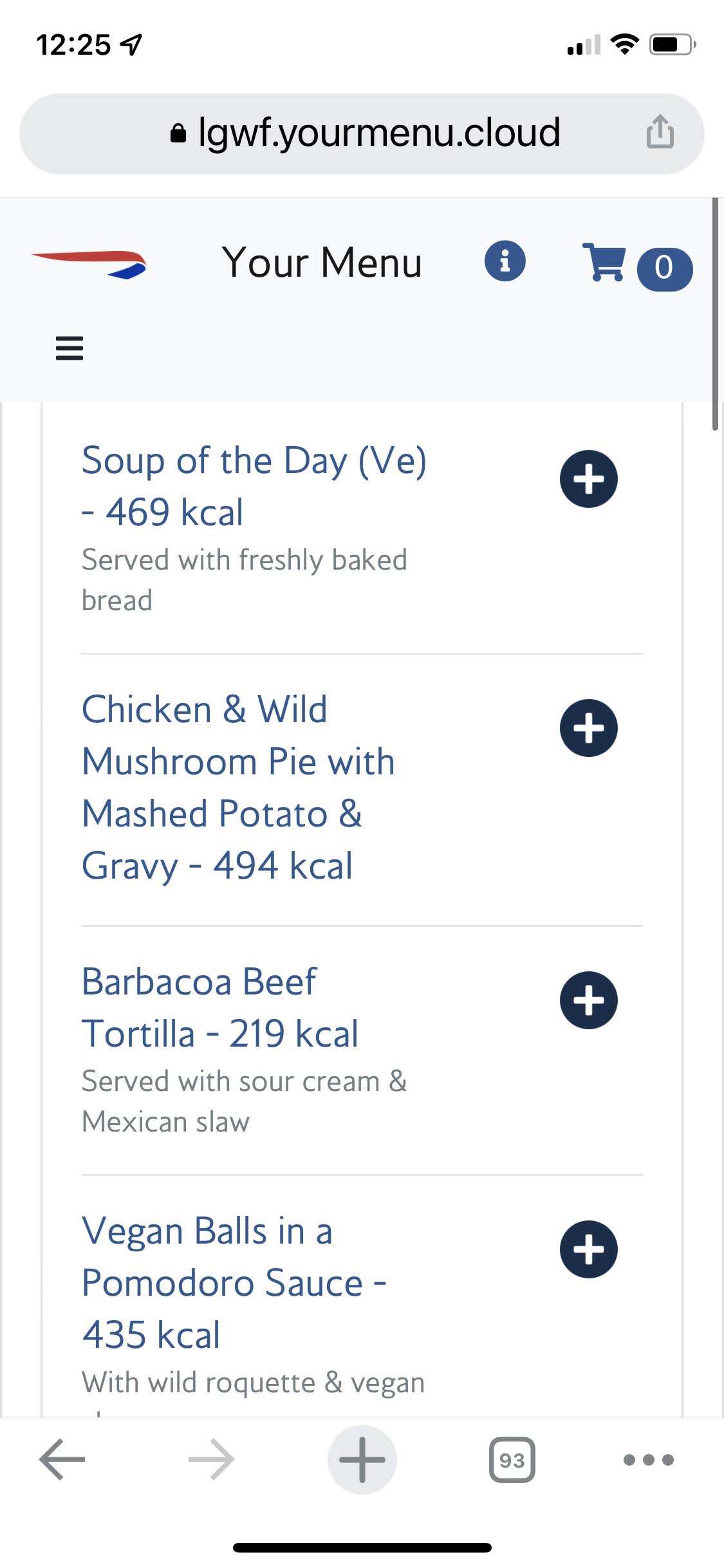Tap the British Airways ribbon logo
Screen dimensions: 724x1568
coord(89,264)
